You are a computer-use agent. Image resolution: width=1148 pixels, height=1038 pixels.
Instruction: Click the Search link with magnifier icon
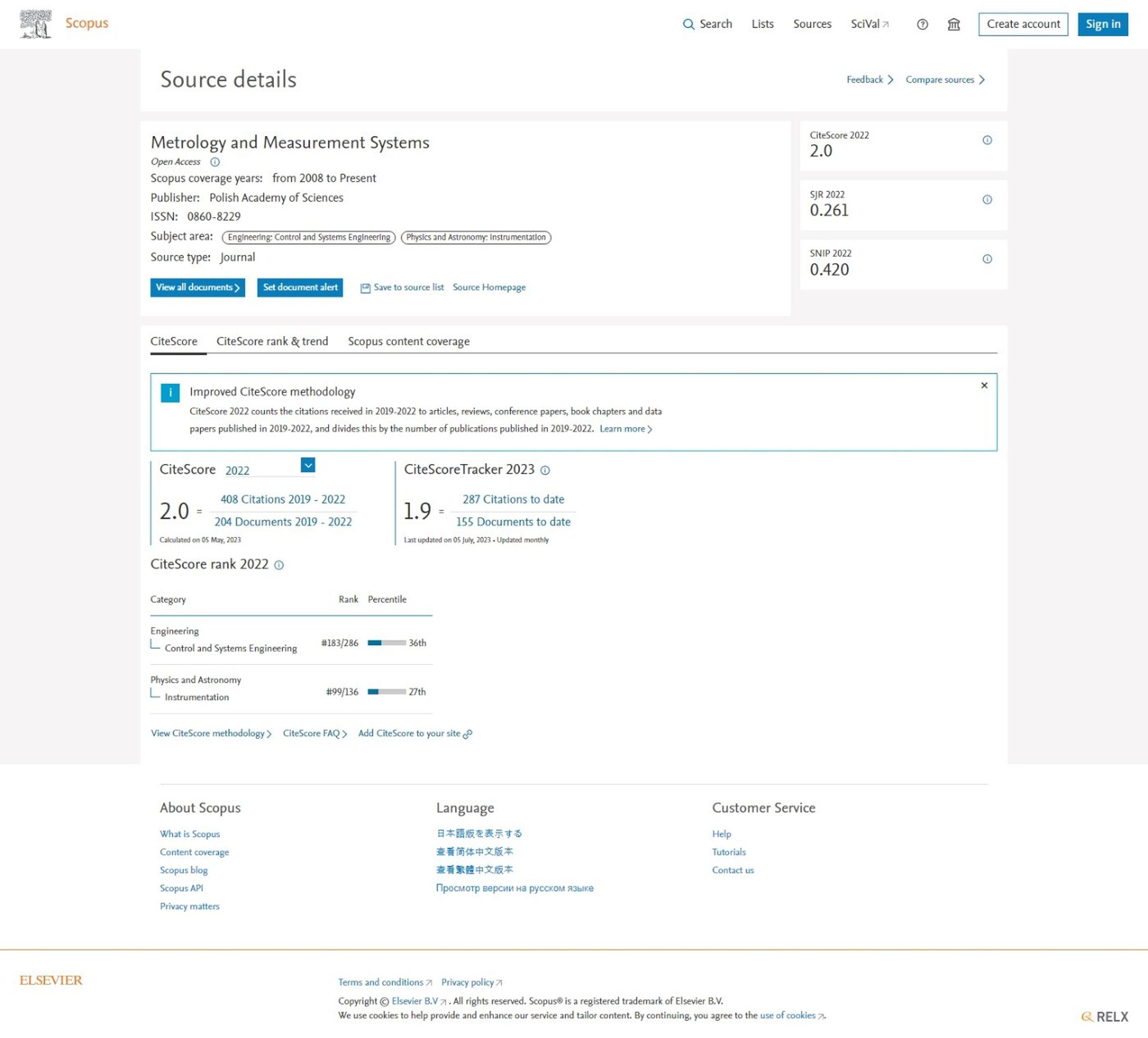[x=707, y=24]
